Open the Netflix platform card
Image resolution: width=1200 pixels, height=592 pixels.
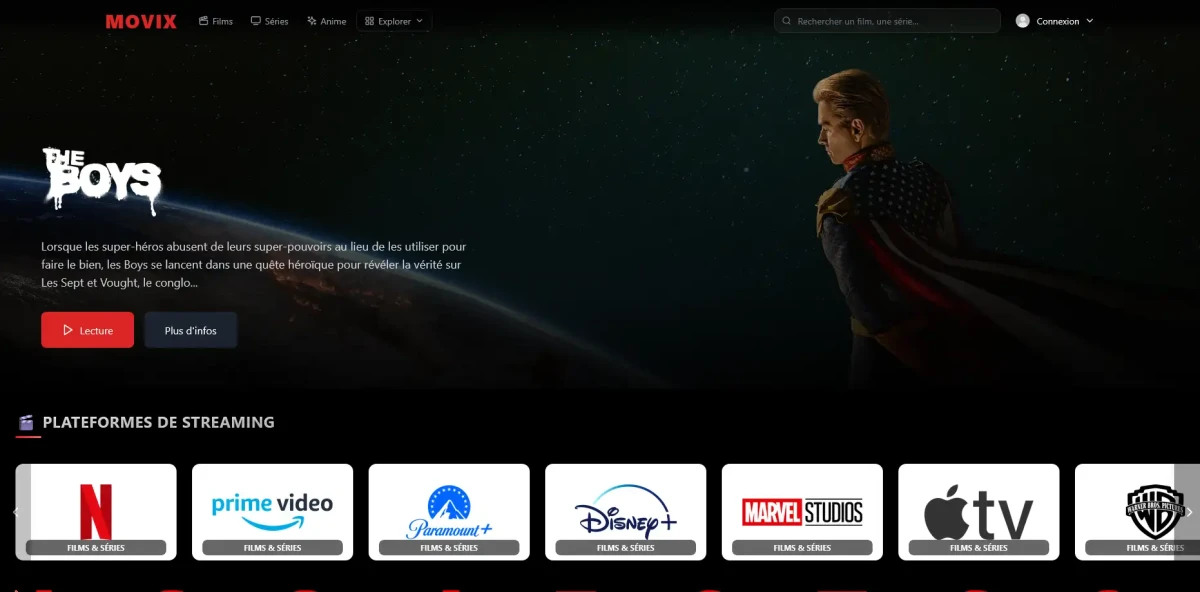[x=96, y=512]
